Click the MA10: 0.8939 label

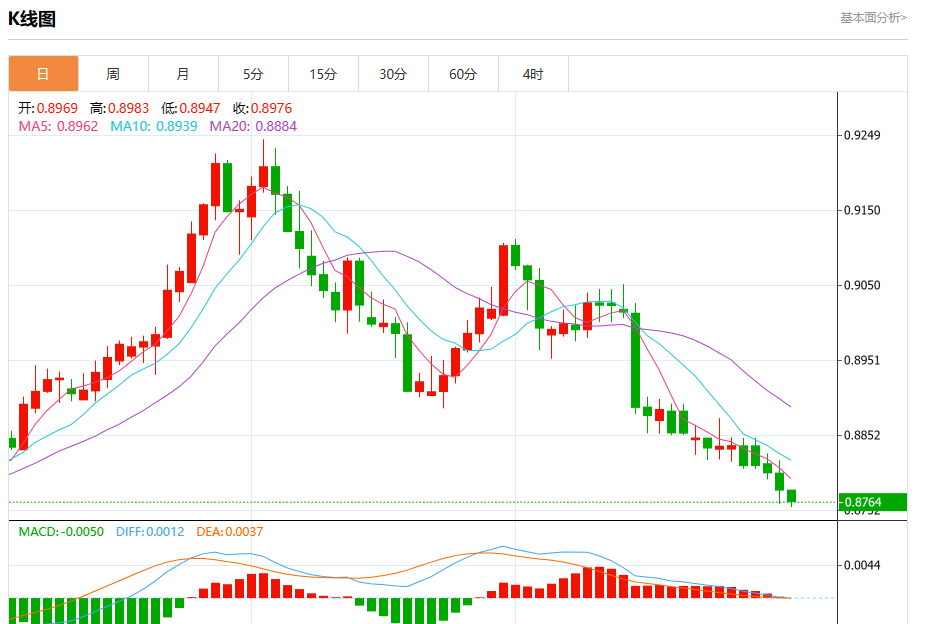[154, 126]
